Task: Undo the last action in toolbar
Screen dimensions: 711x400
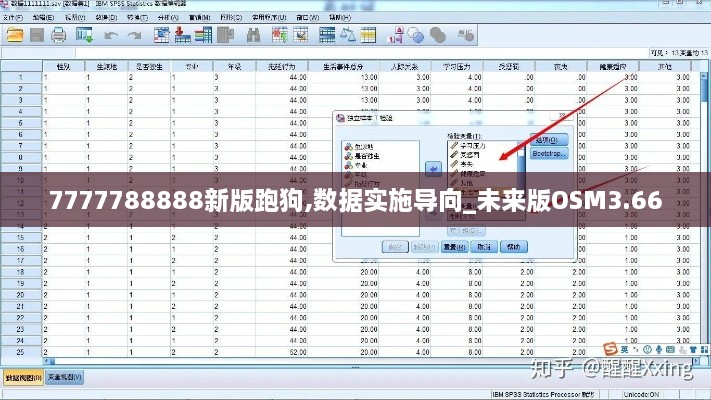Action: pos(111,35)
